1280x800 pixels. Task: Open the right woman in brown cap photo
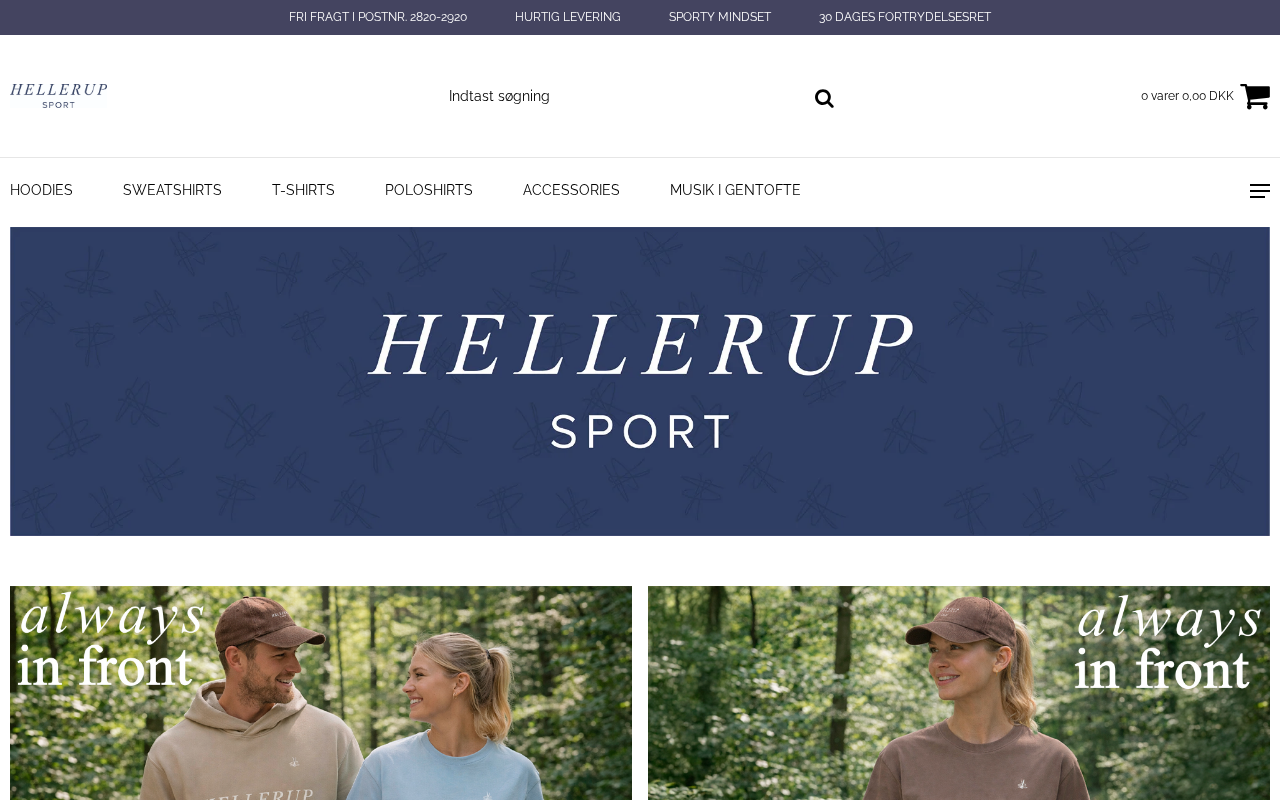[959, 693]
